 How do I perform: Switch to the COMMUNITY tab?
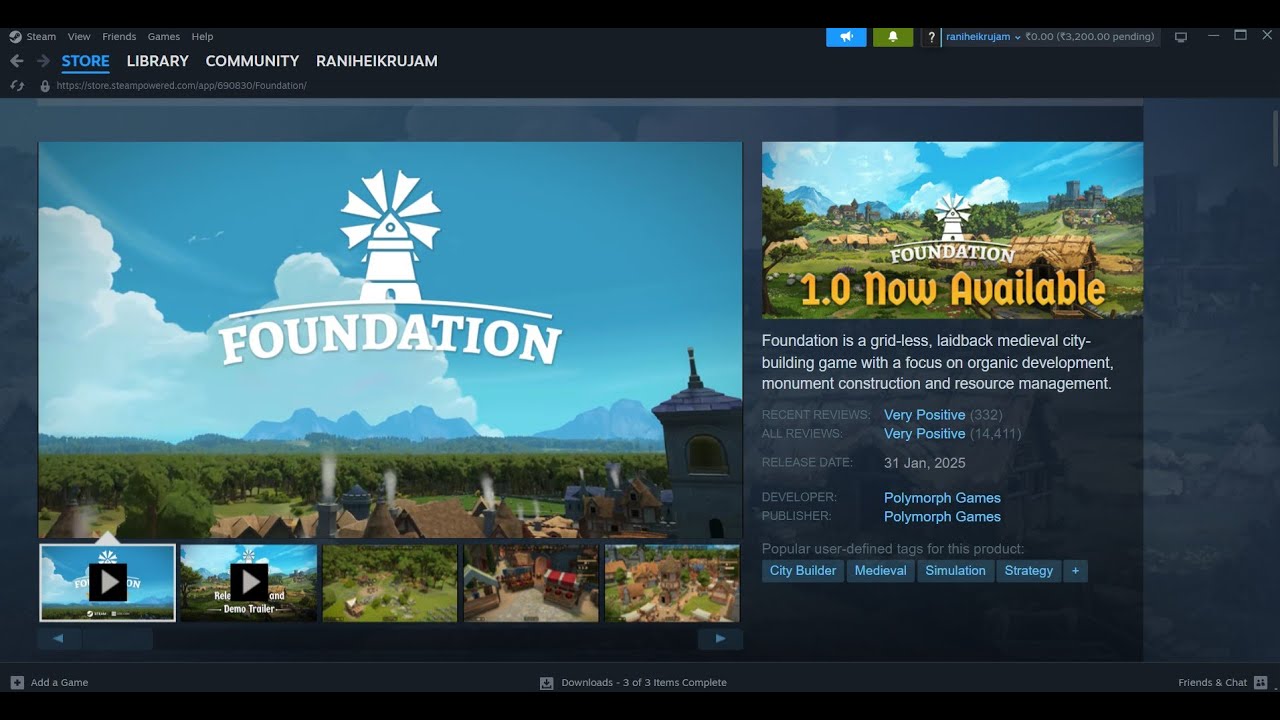252,61
